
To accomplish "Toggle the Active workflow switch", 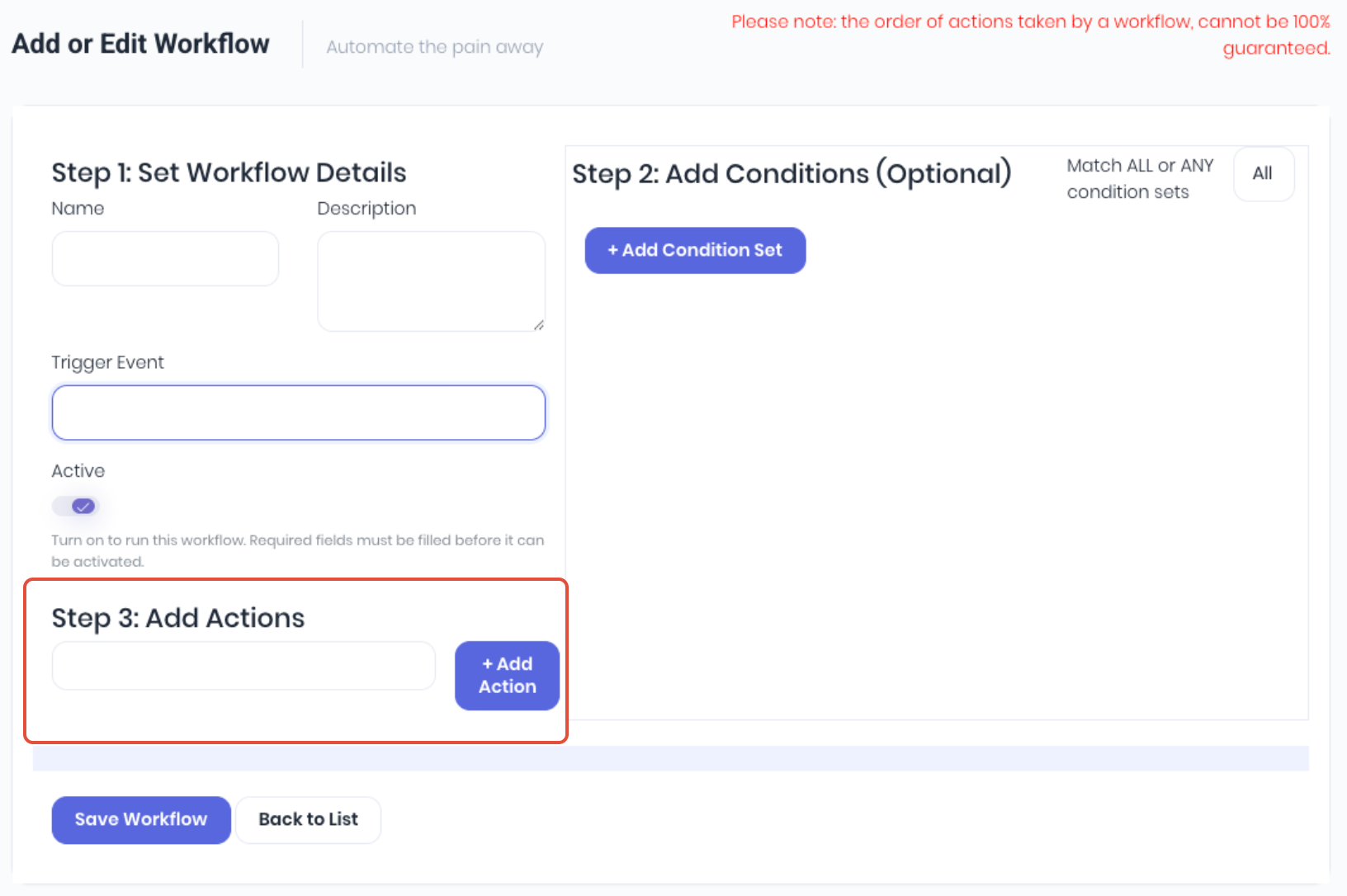I will coord(75,506).
